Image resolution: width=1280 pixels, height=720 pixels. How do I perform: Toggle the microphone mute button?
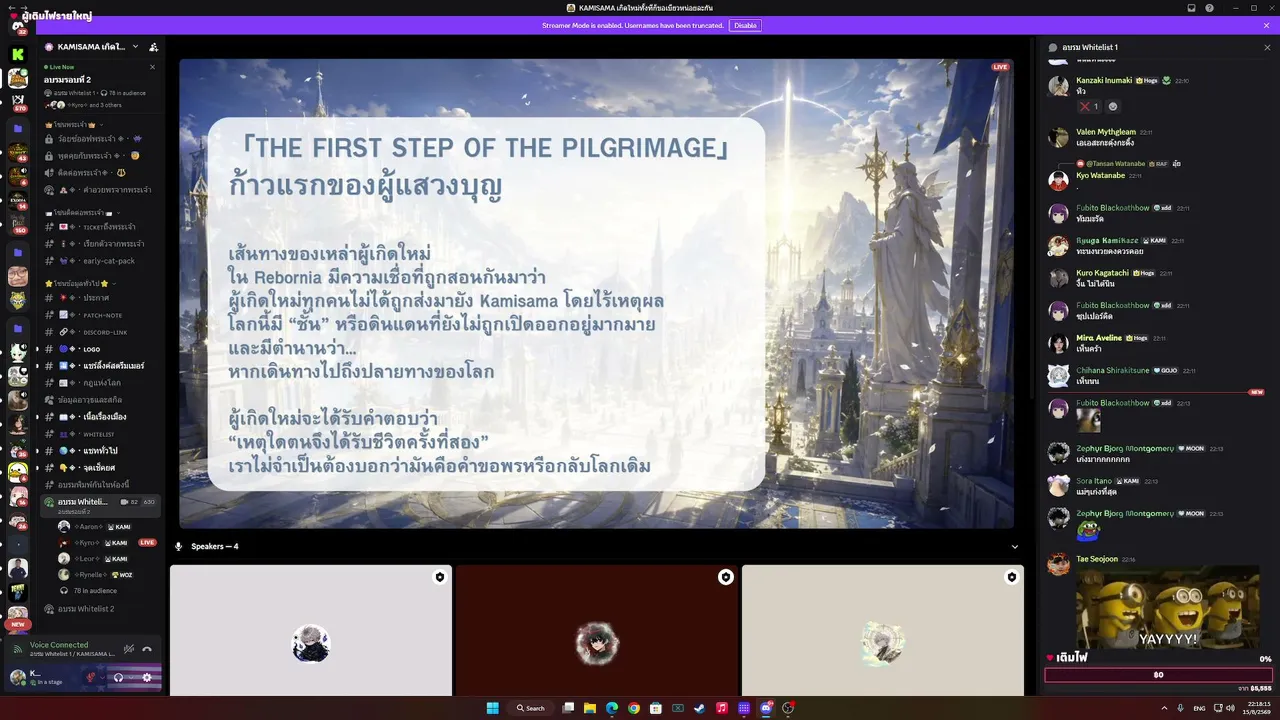[90, 677]
